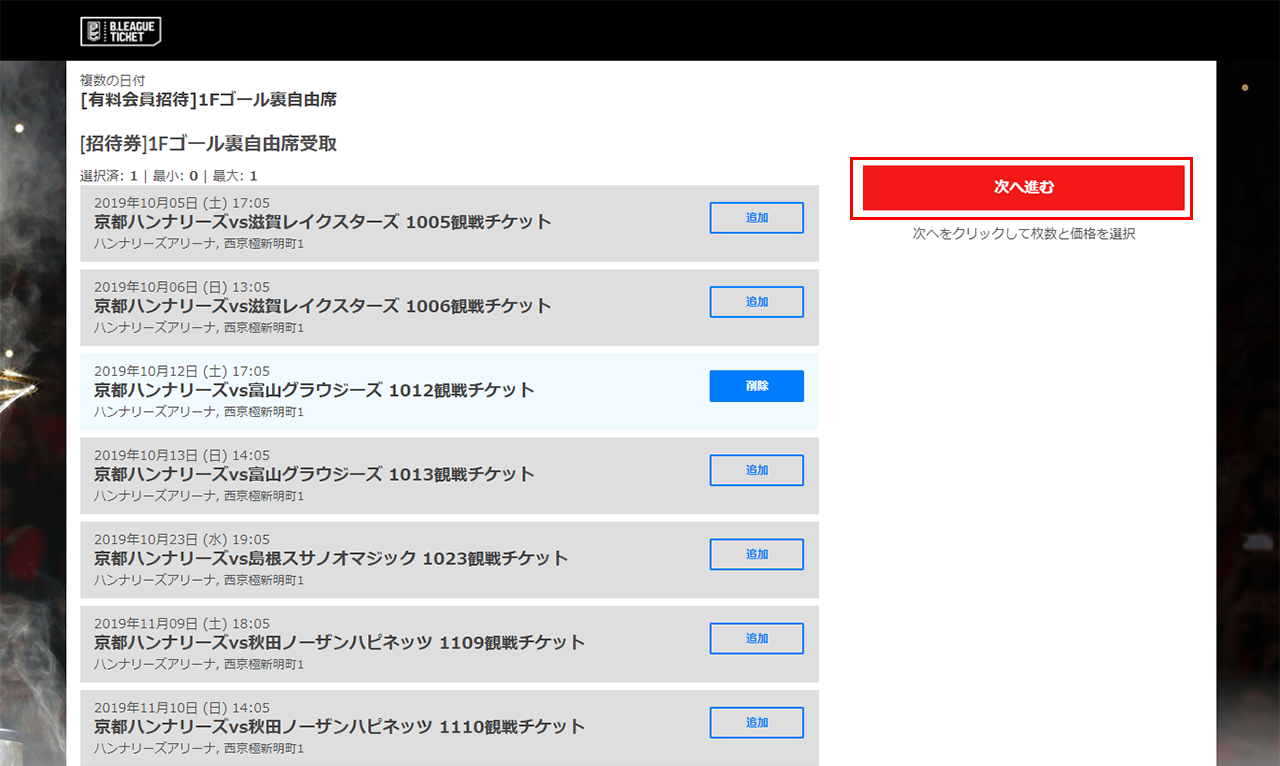Screen dimensions: 1280x766
Task: Click the 複数の日付 label
Action: [113, 79]
